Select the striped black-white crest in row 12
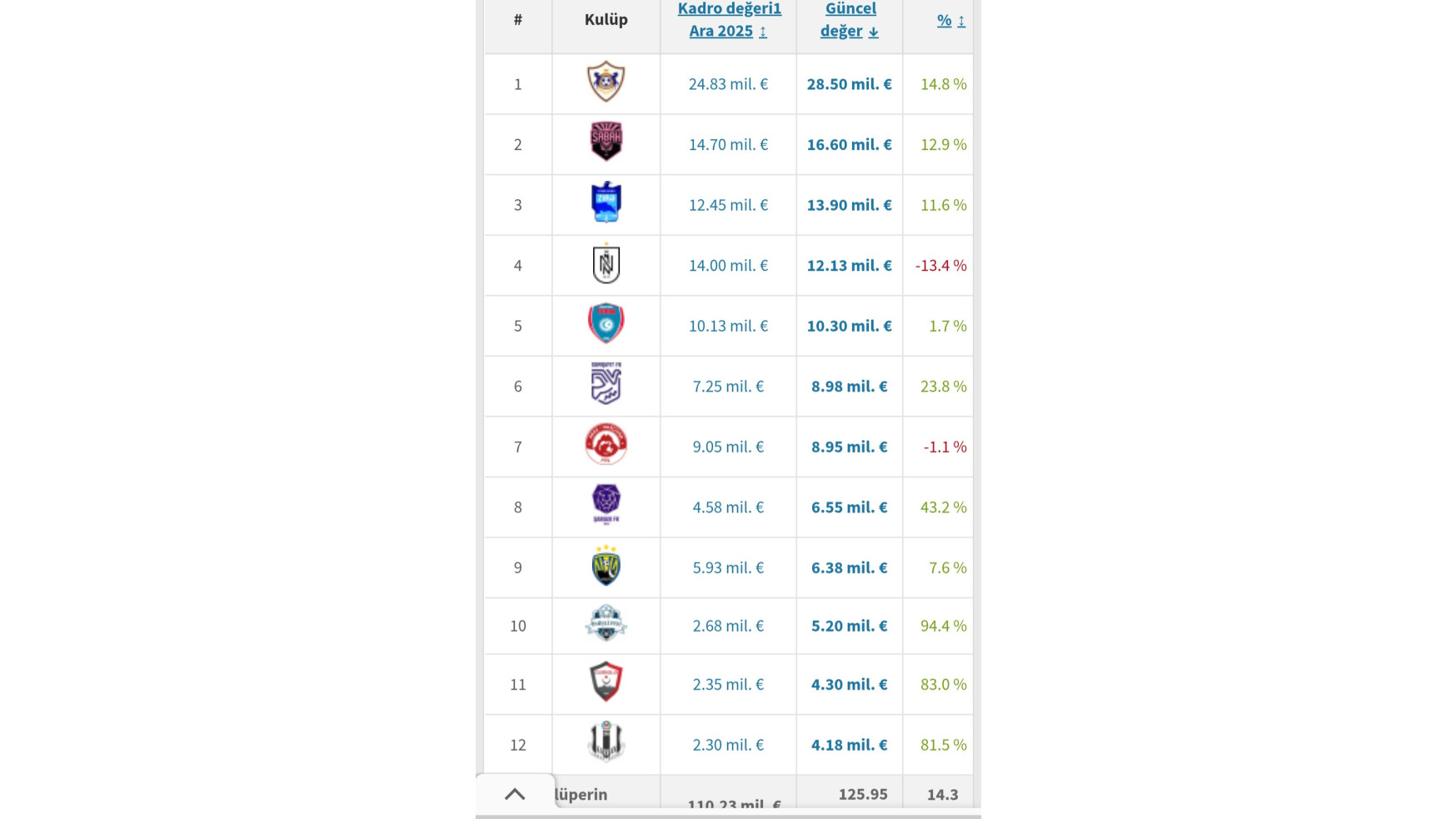Viewport: 1456px width, 819px height. [x=606, y=742]
